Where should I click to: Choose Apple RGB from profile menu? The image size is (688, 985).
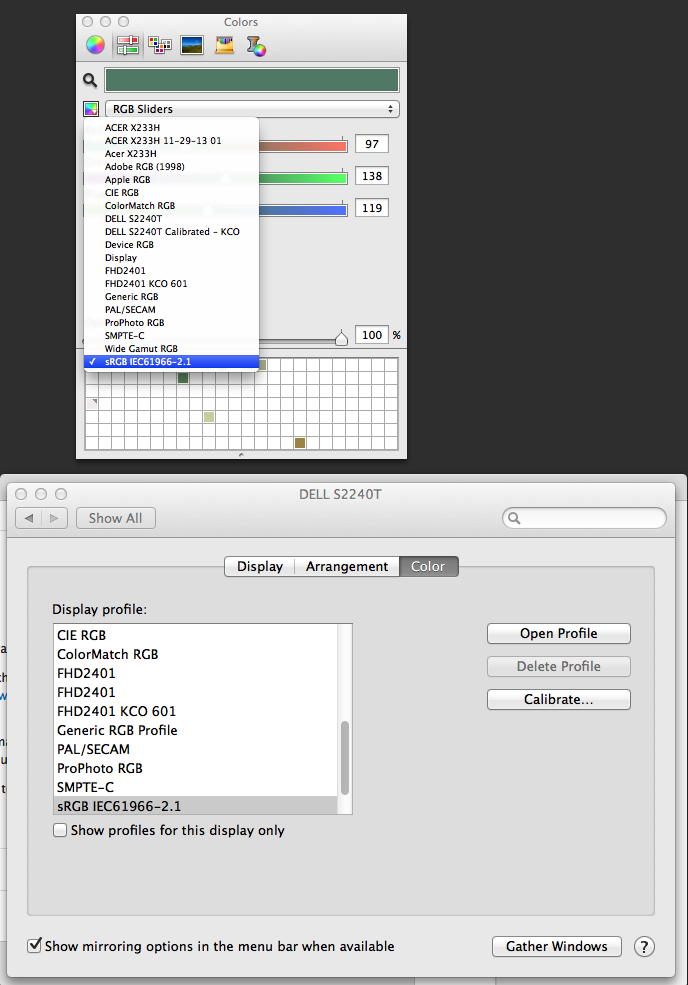pyautogui.click(x=172, y=180)
